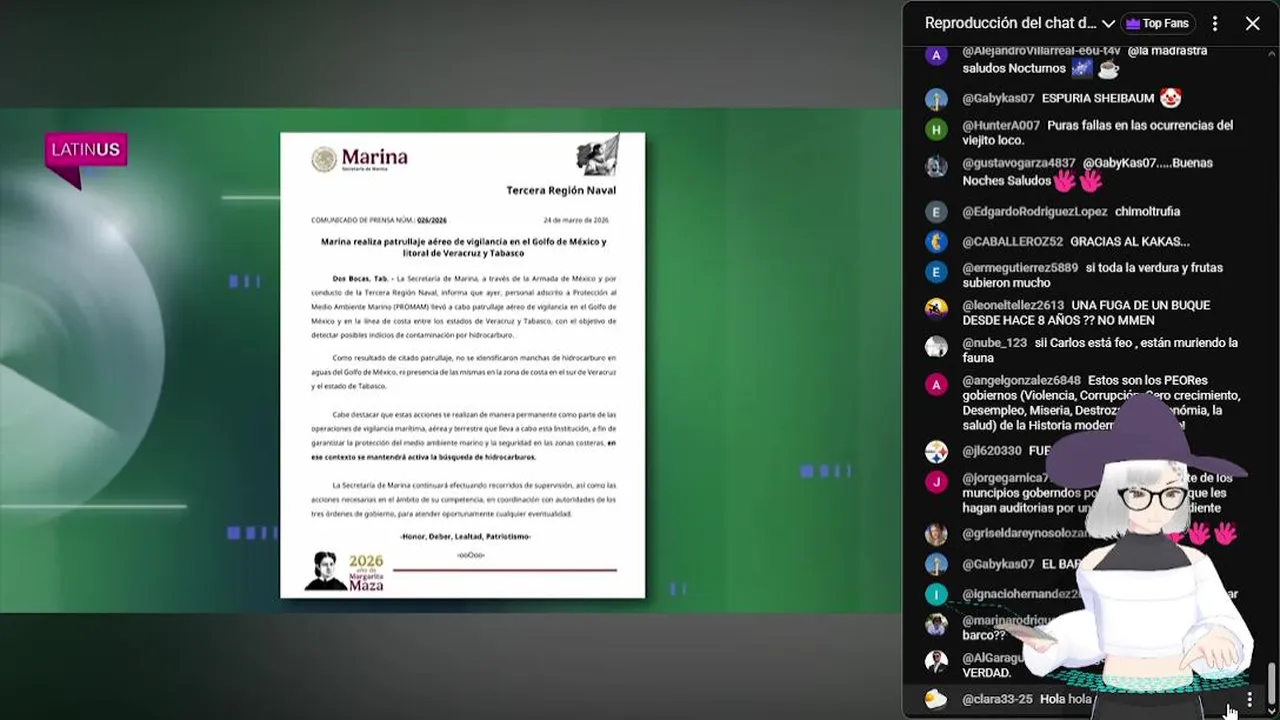Viewport: 1280px width, 720px height.
Task: Click the J avatar of @jorgegarnica7
Action: click(936, 482)
